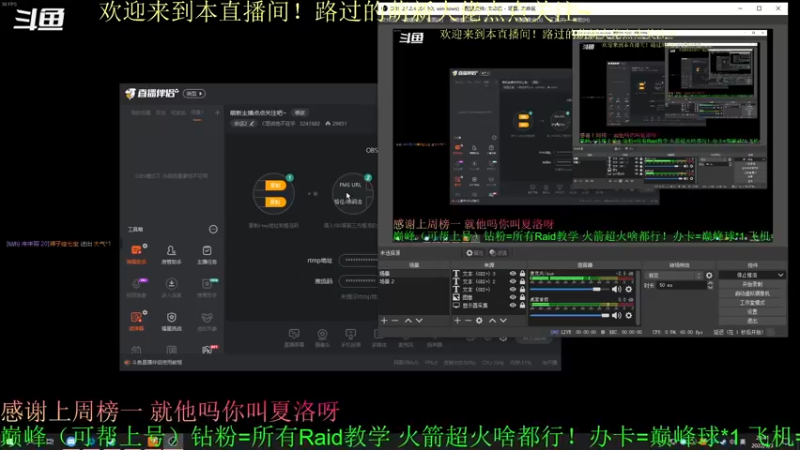Image resolution: width=800 pixels, height=450 pixels.
Task: Collapse the toolbox section circle button
Action: click(x=213, y=230)
